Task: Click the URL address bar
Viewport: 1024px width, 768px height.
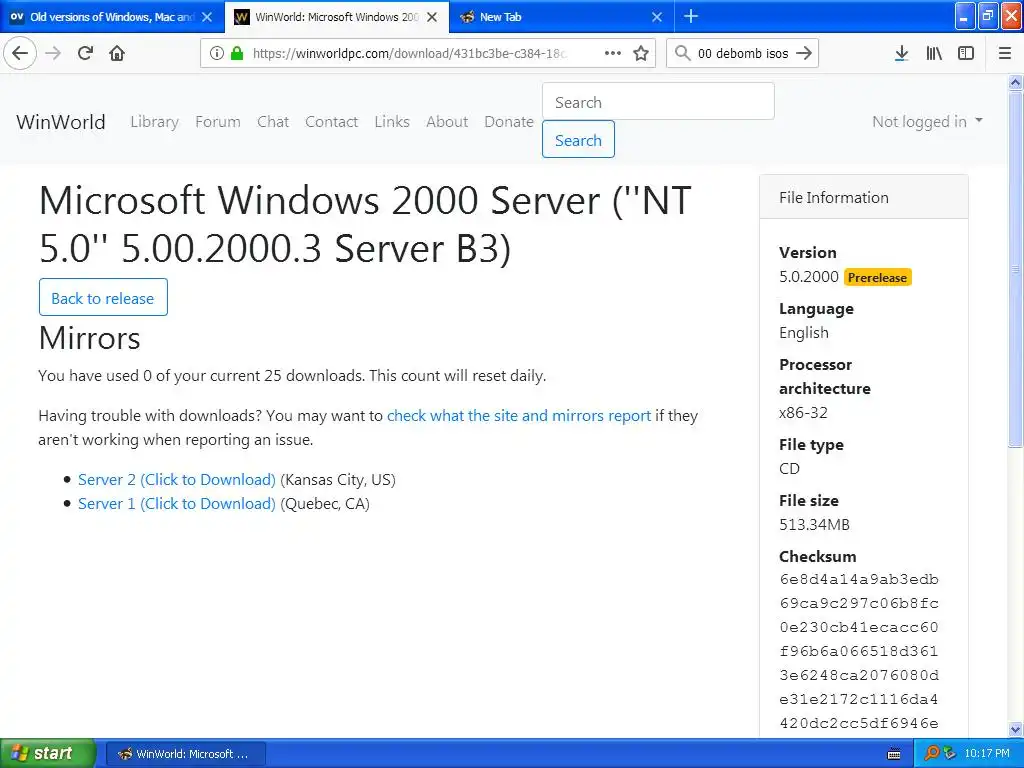Action: (408, 53)
